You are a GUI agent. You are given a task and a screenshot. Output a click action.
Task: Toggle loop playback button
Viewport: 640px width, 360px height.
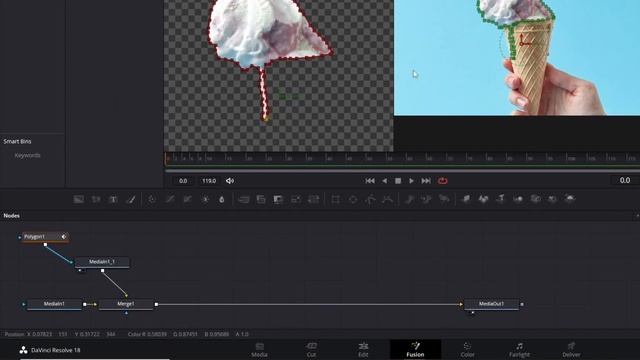point(443,181)
